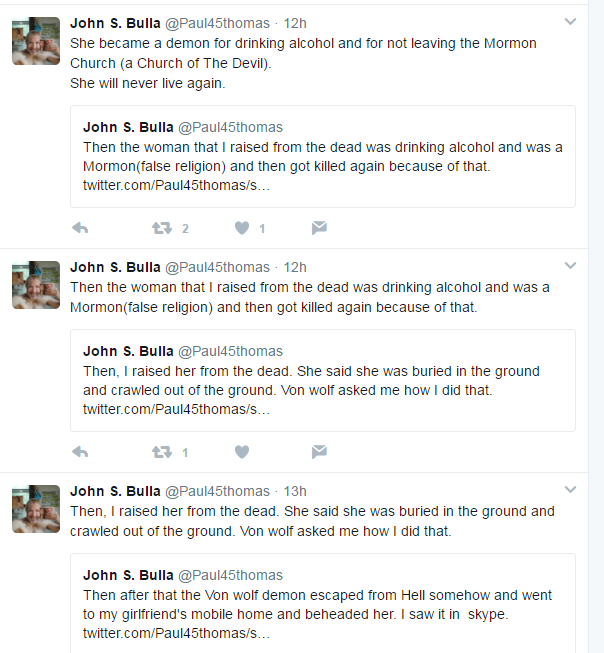This screenshot has height=653, width=604.
Task: Expand options chevron on the 13h tweet
Action: pyautogui.click(x=570, y=489)
